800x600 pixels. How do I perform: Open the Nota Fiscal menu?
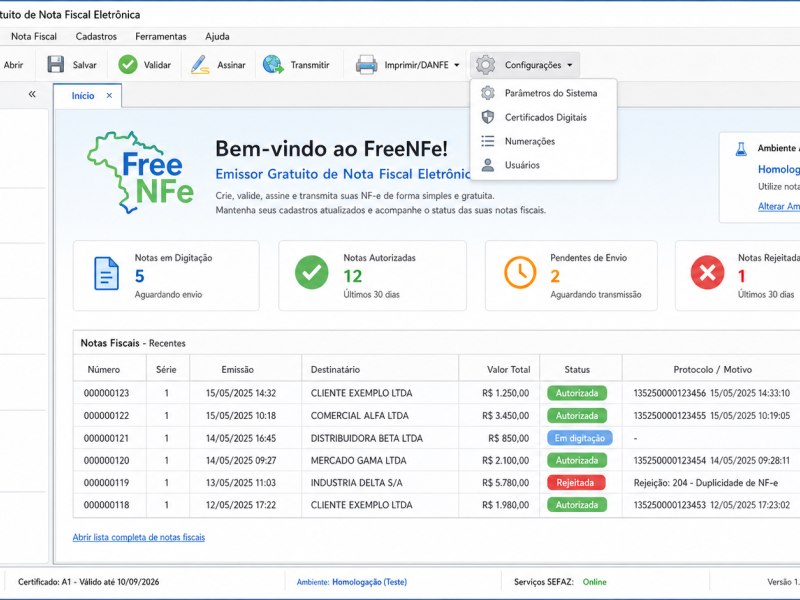34,36
